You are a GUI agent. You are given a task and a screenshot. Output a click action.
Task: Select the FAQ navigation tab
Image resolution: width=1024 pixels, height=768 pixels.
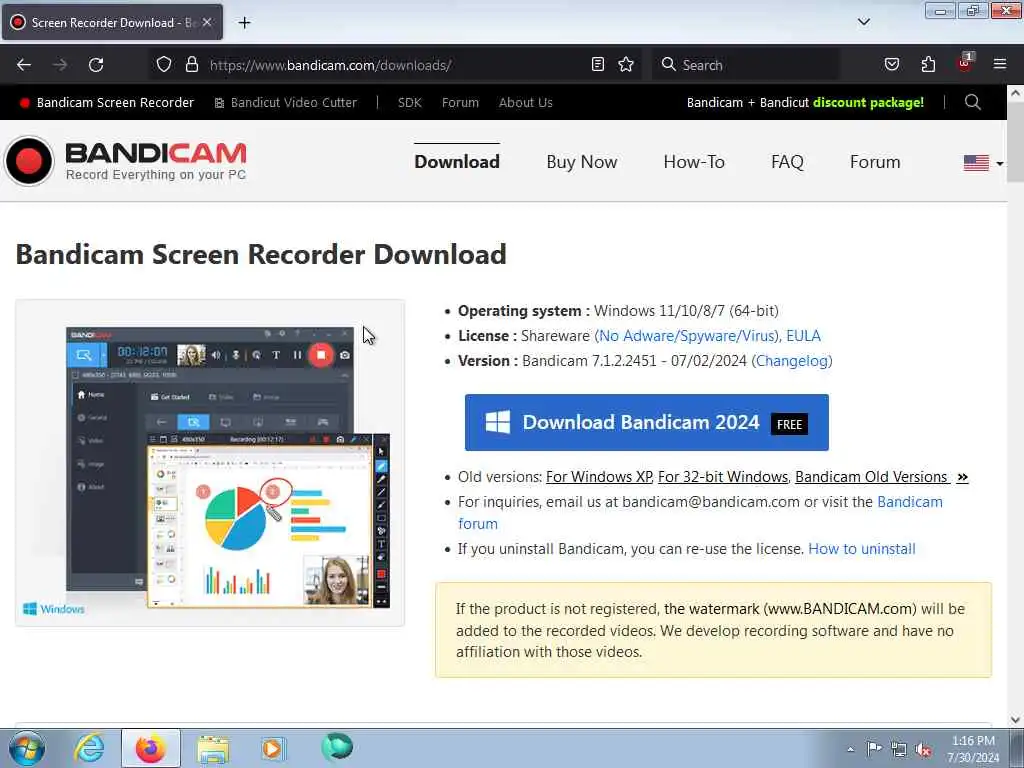click(787, 162)
